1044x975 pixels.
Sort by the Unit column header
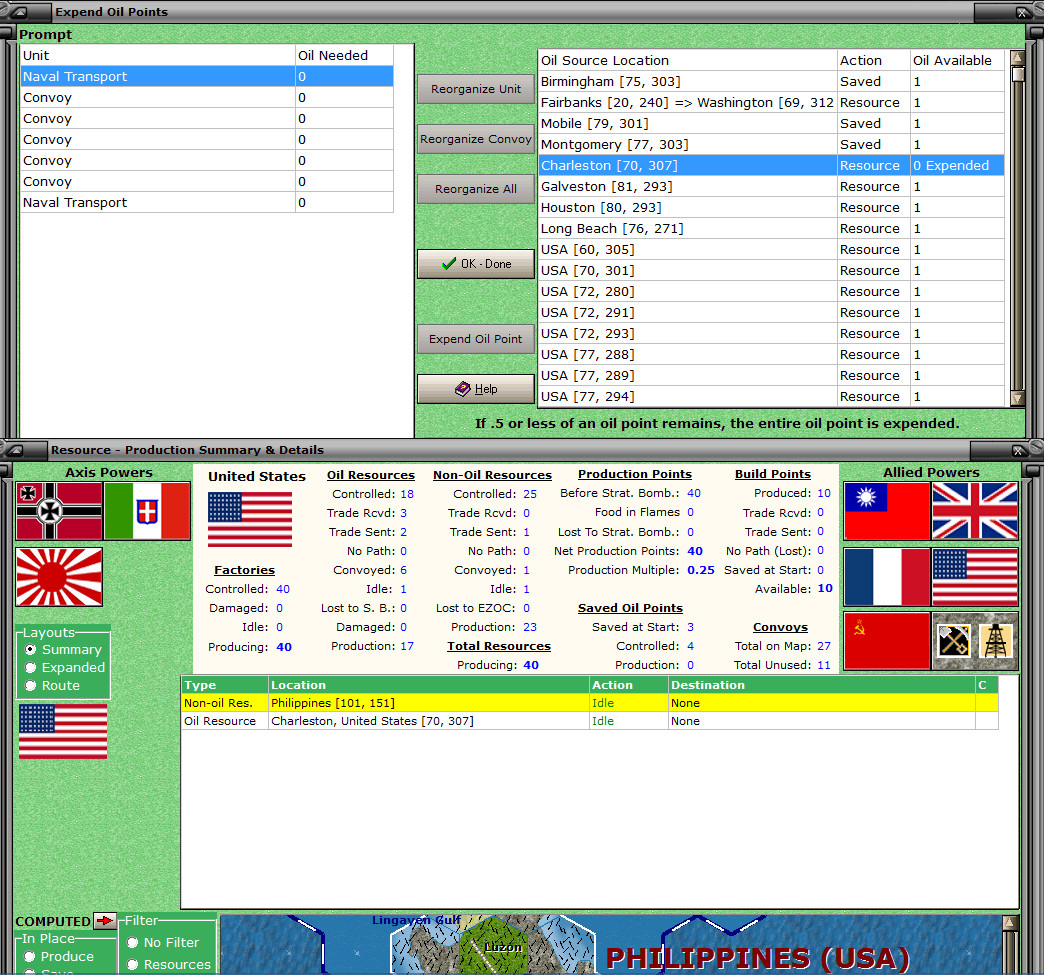point(158,55)
